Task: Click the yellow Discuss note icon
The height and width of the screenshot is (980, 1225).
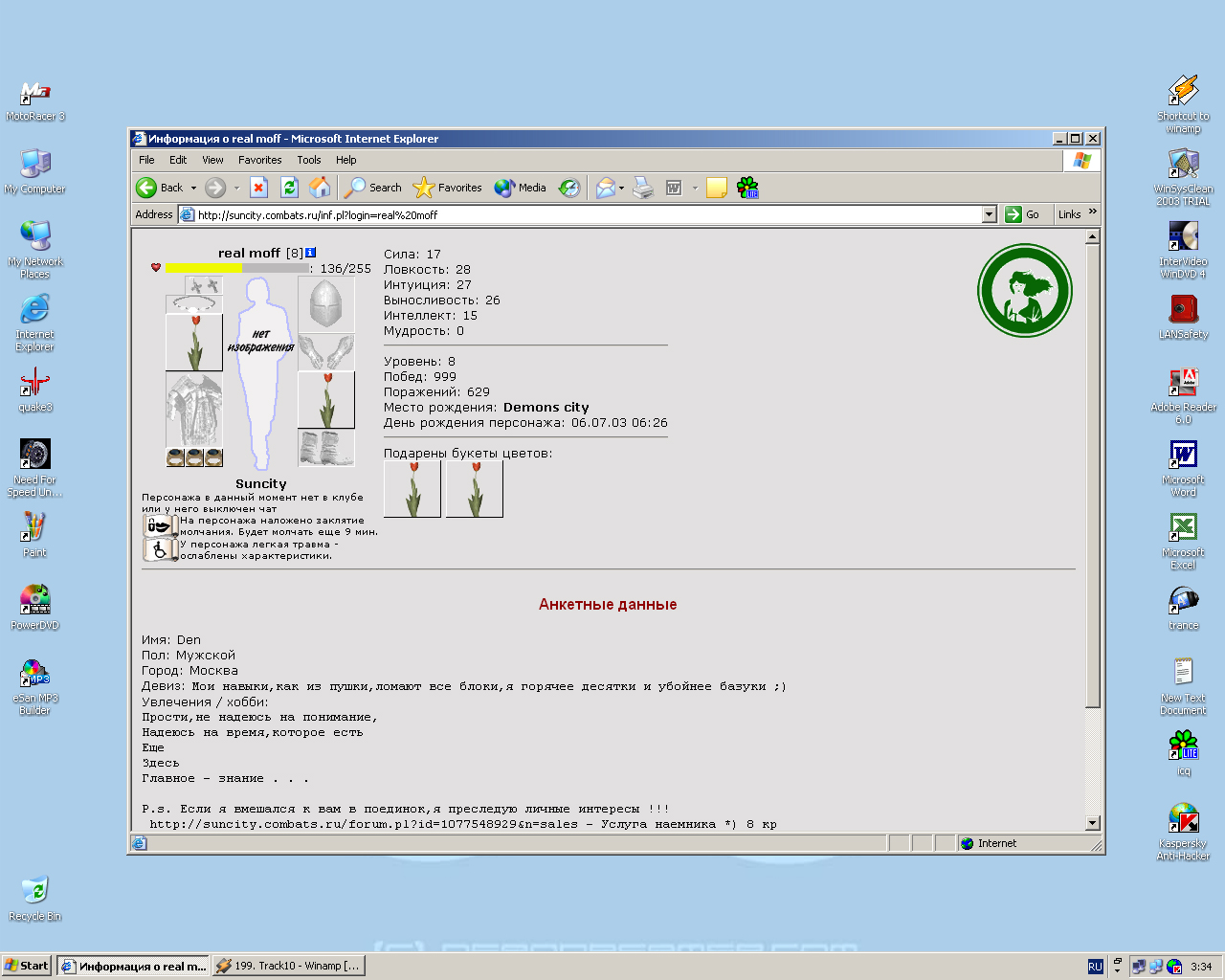Action: (x=717, y=188)
